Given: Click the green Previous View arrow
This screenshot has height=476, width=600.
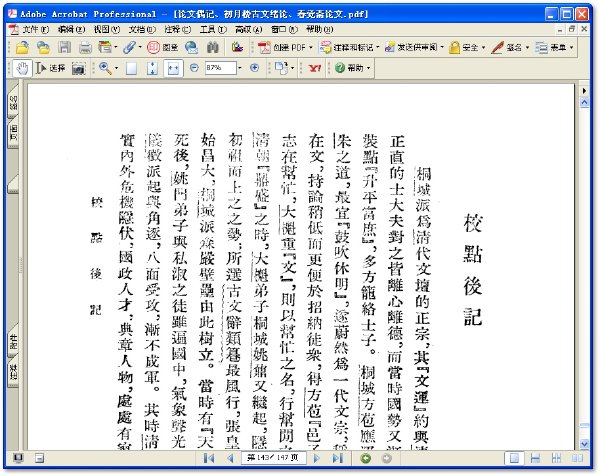Looking at the screenshot, I should (366, 458).
